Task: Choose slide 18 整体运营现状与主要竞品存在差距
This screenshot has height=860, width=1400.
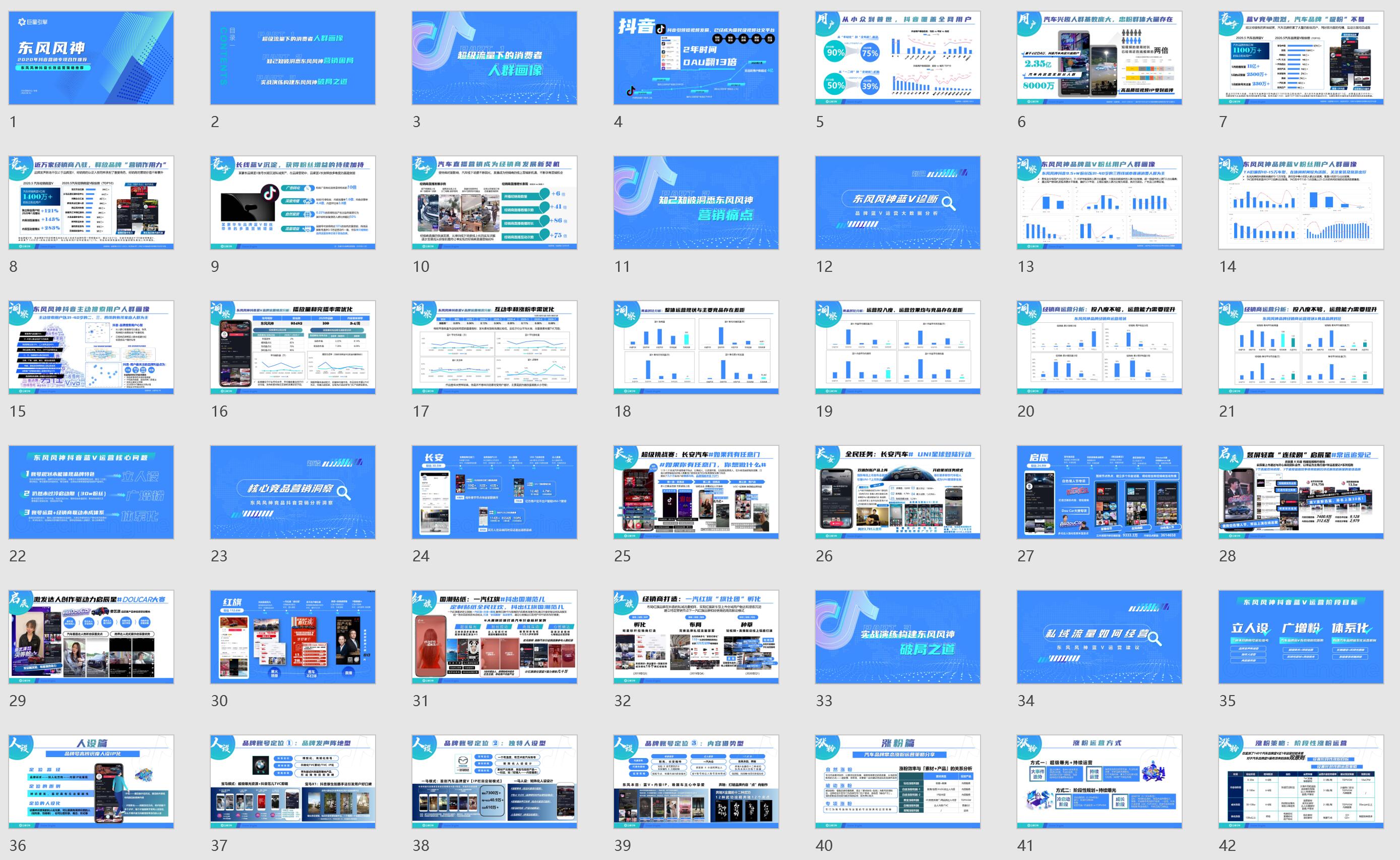Action: click(x=696, y=348)
